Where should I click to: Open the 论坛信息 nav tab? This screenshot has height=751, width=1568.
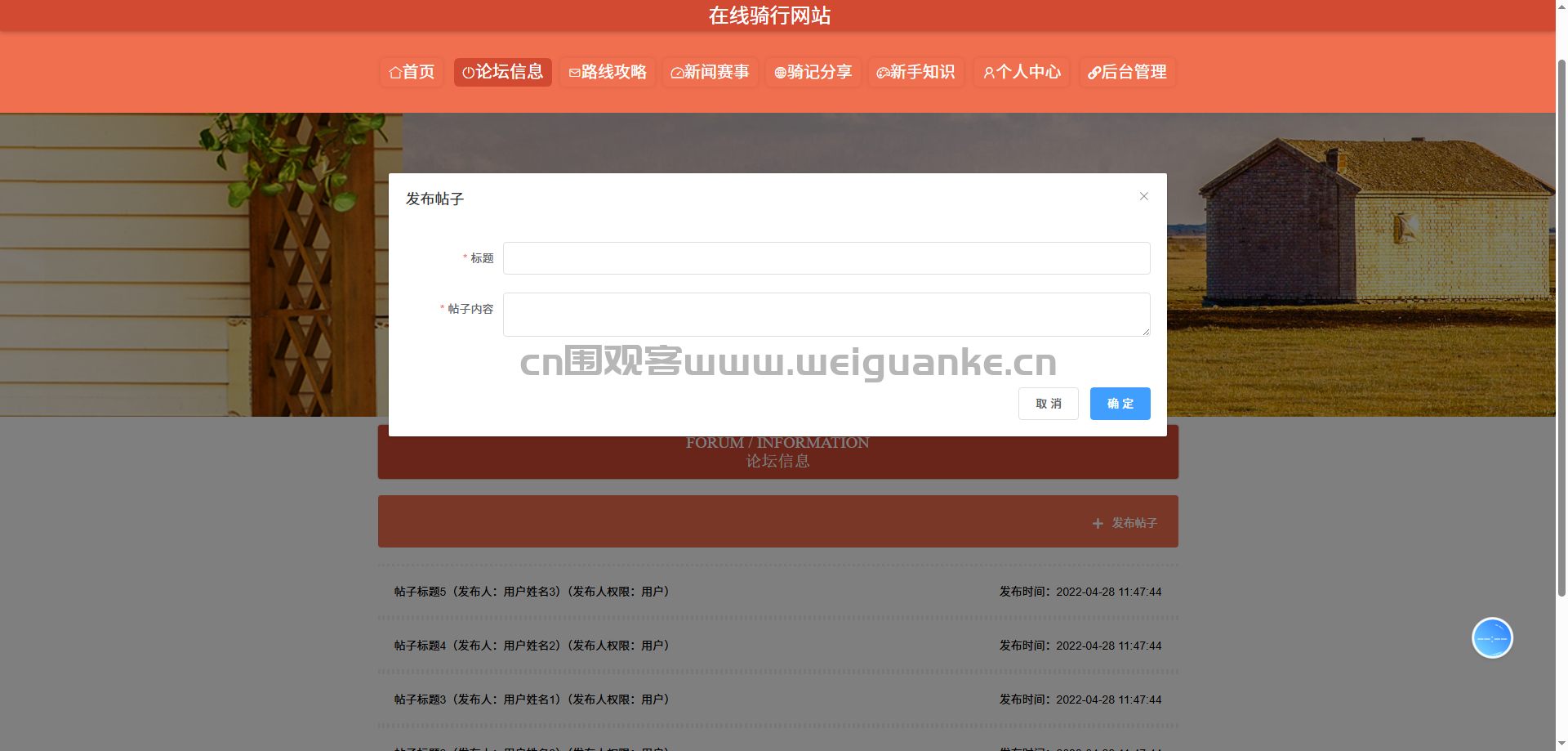pos(503,72)
